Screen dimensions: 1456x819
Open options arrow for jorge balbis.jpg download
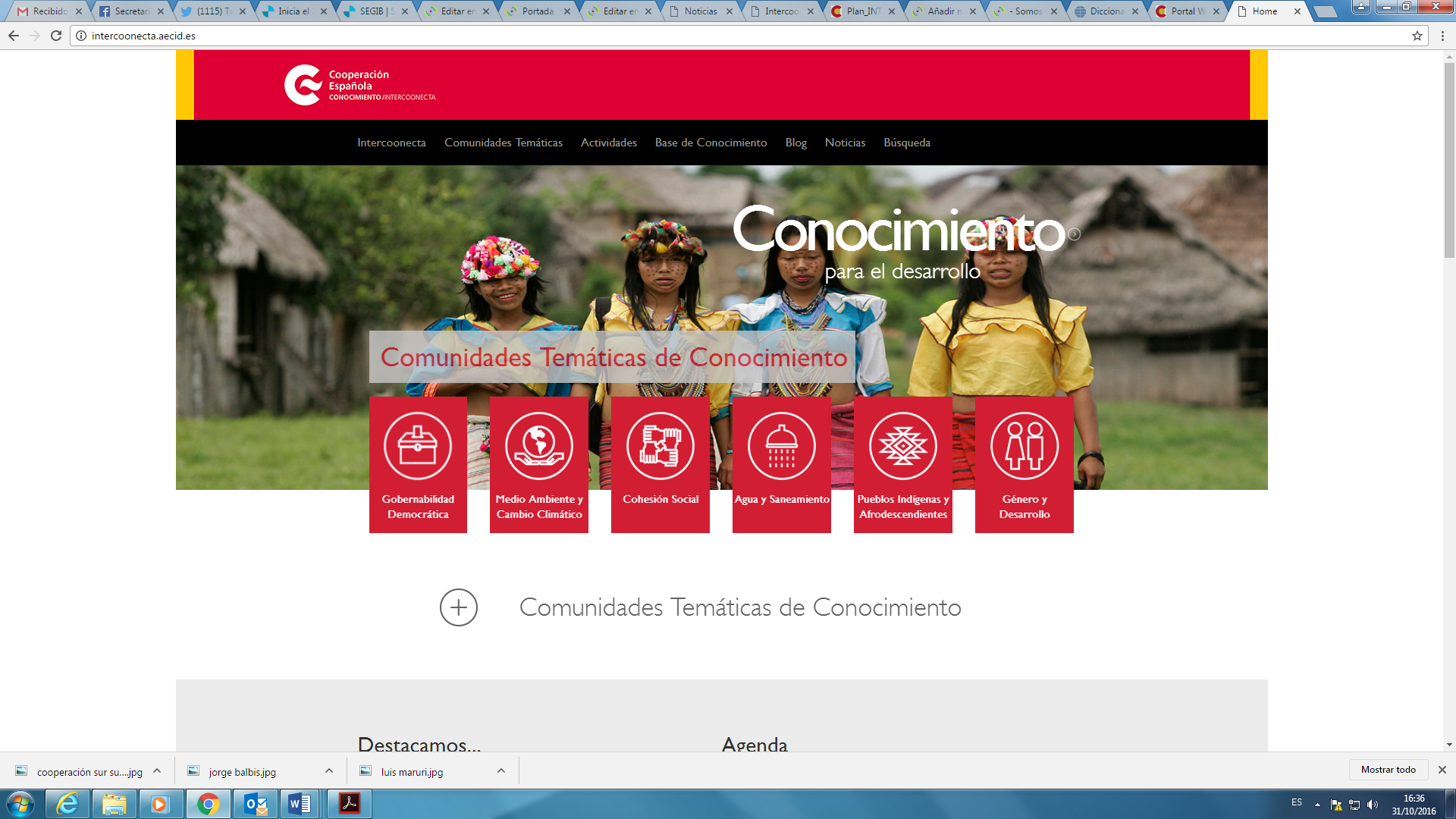click(x=329, y=771)
